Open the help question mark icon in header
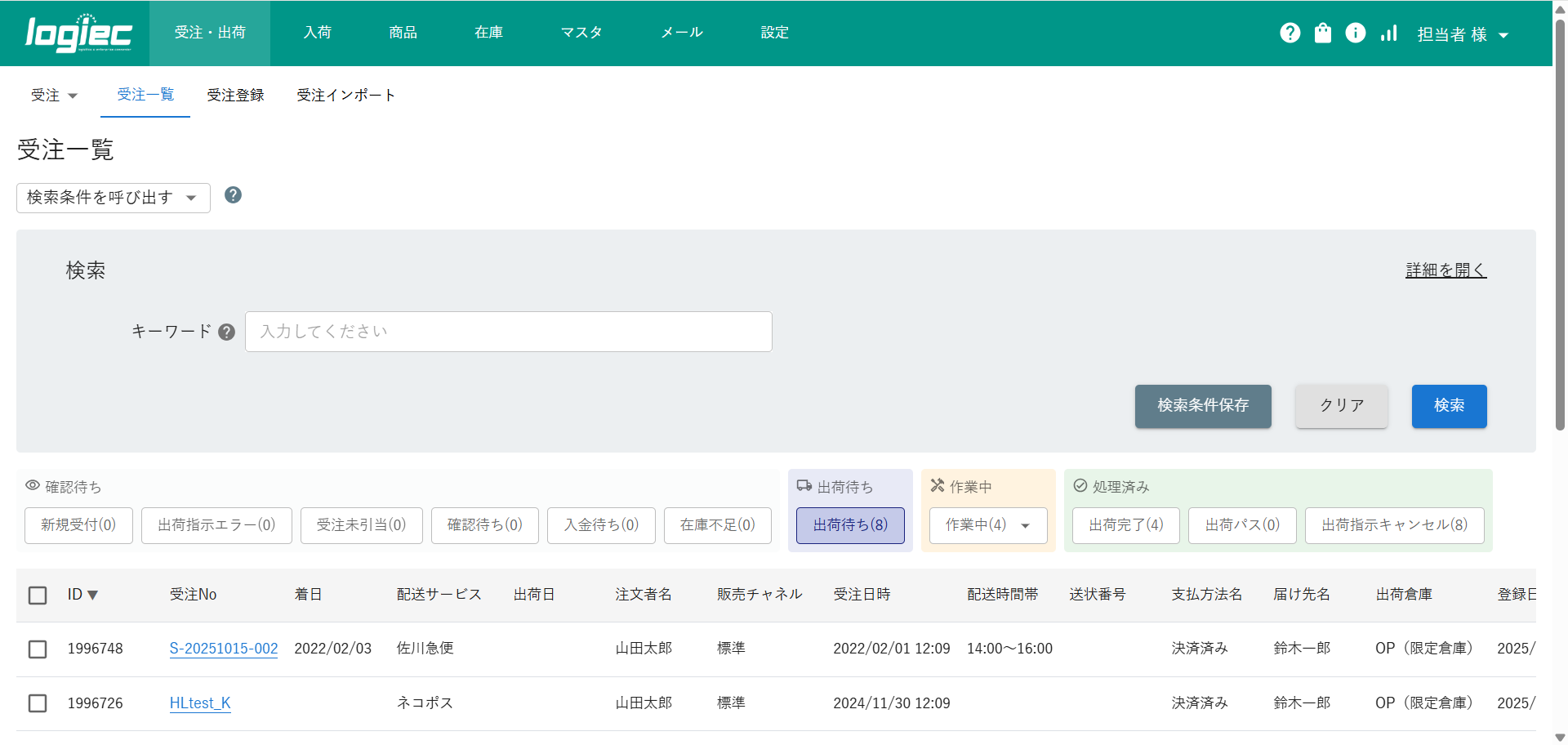The width and height of the screenshot is (1568, 745). pos(1290,33)
